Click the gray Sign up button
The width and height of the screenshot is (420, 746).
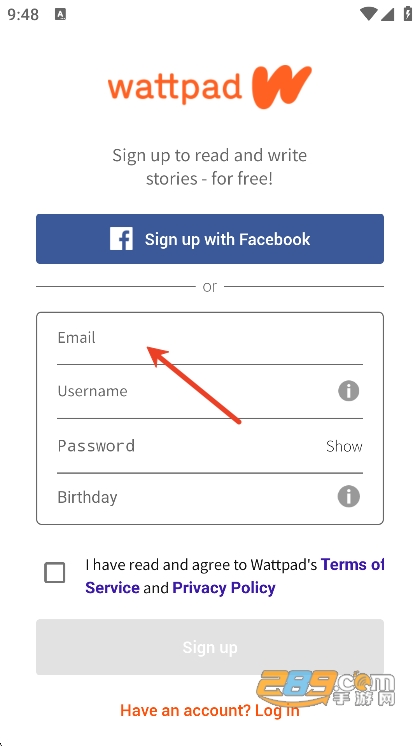(x=210, y=647)
